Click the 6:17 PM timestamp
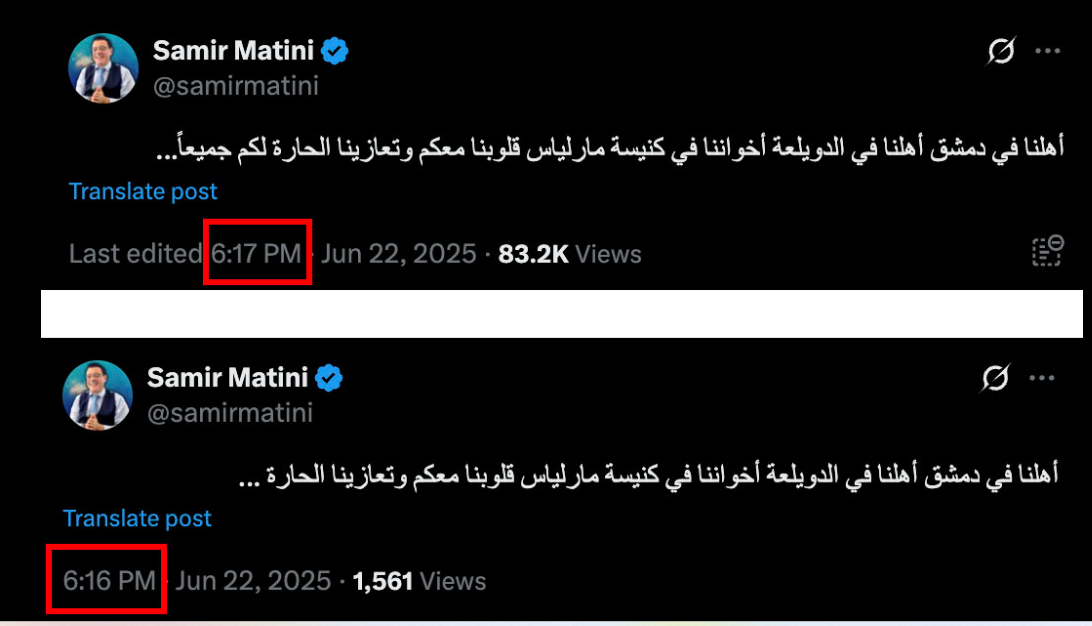 click(257, 254)
